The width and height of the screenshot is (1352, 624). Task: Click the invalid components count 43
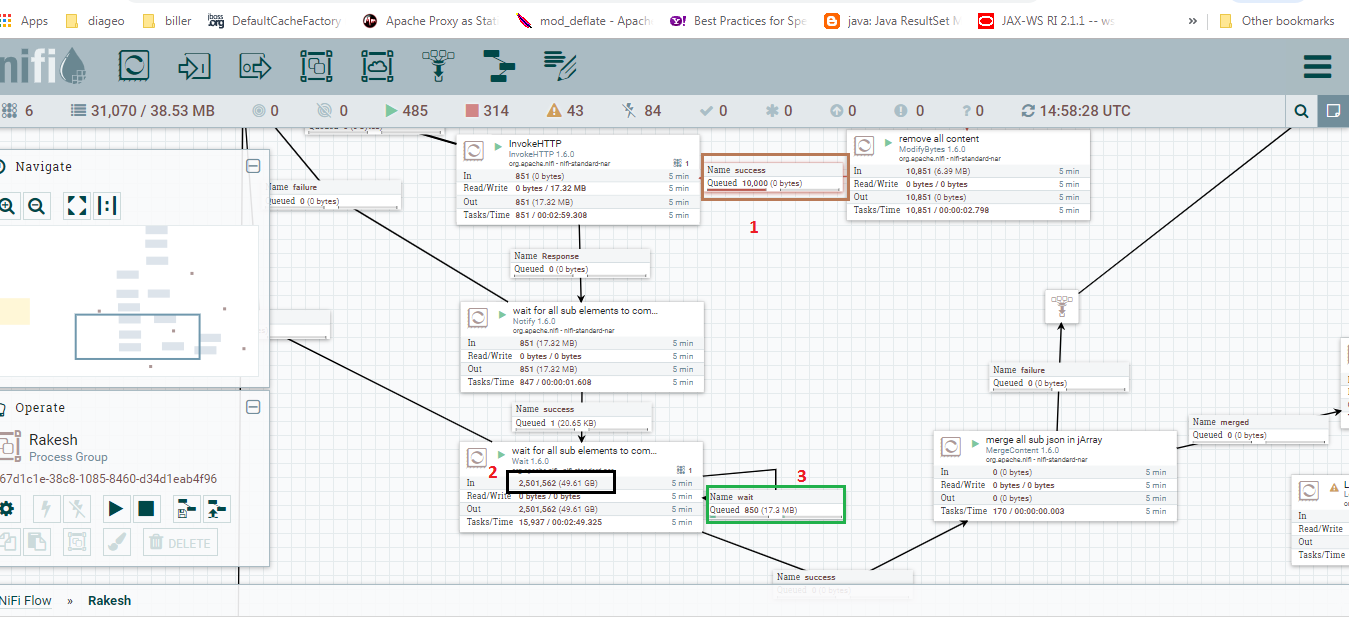pos(565,111)
